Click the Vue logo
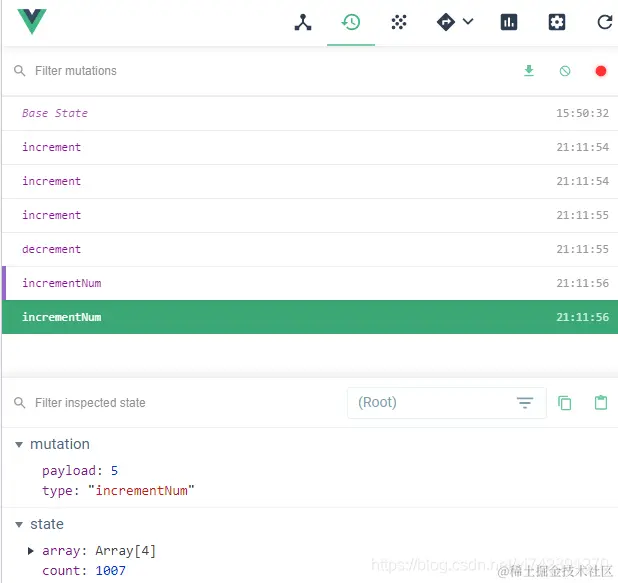 [32, 21]
